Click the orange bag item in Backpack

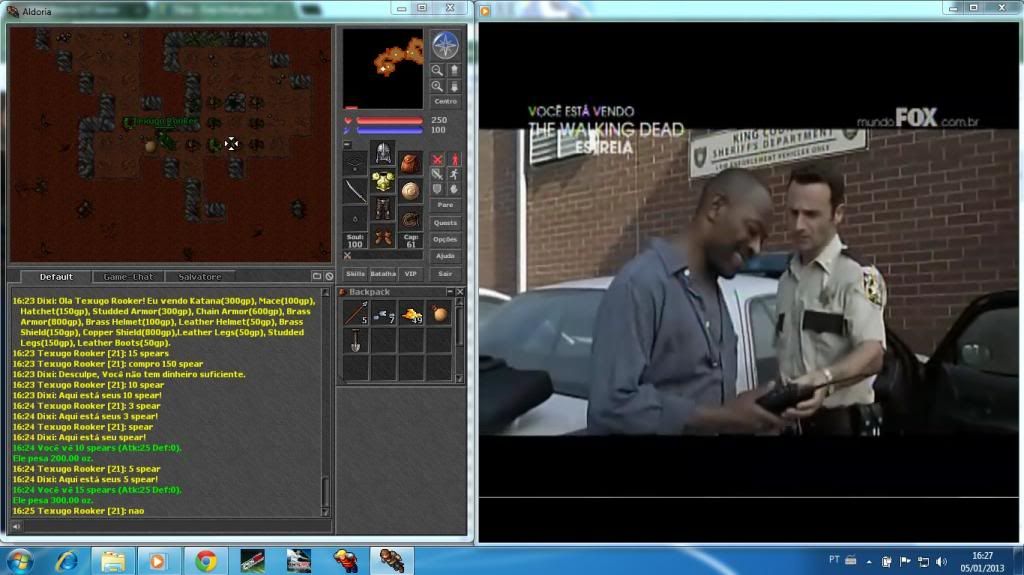tap(439, 314)
